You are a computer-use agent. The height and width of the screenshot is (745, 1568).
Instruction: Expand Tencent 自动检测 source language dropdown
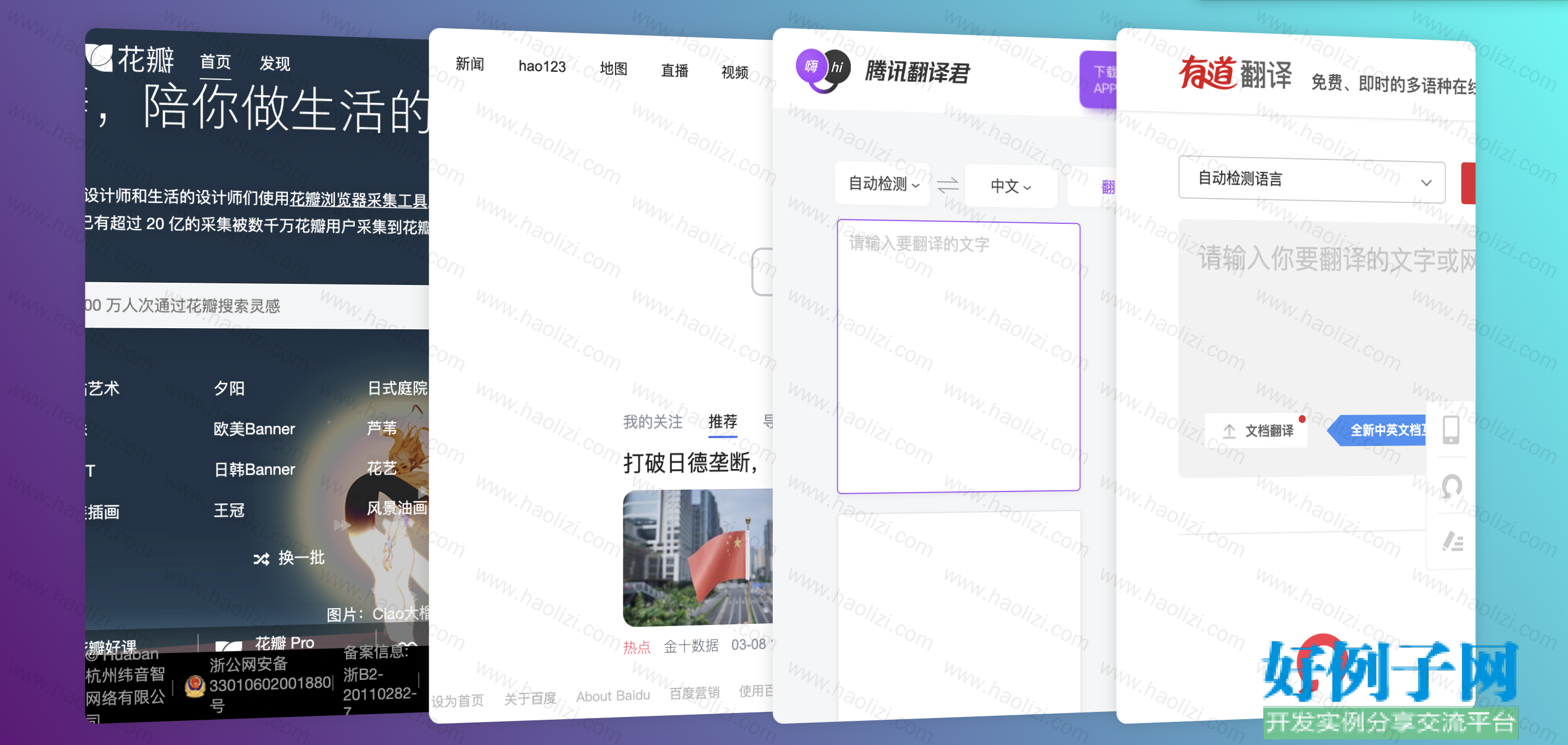(883, 183)
